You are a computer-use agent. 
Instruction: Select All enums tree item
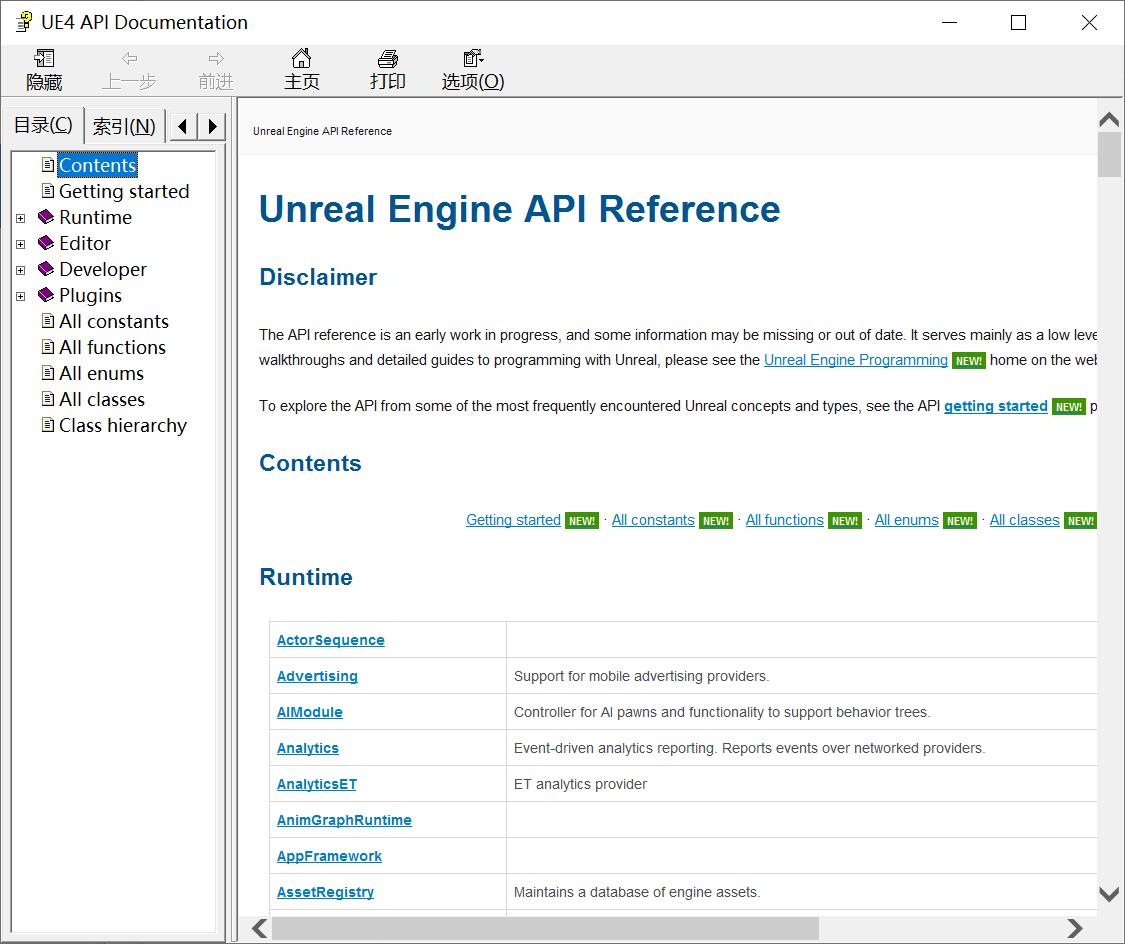[x=101, y=373]
